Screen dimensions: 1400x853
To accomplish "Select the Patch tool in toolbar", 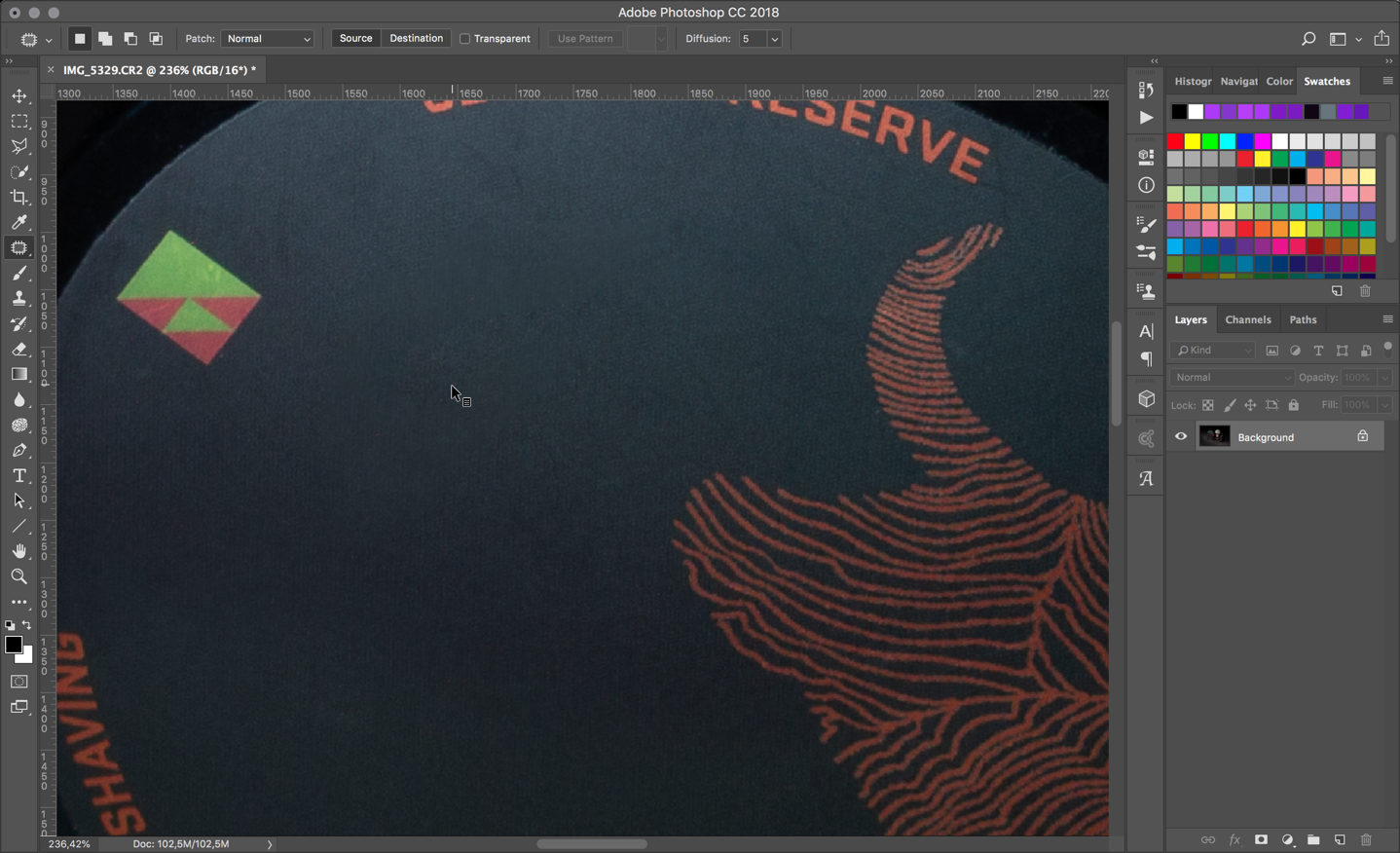I will (19, 248).
